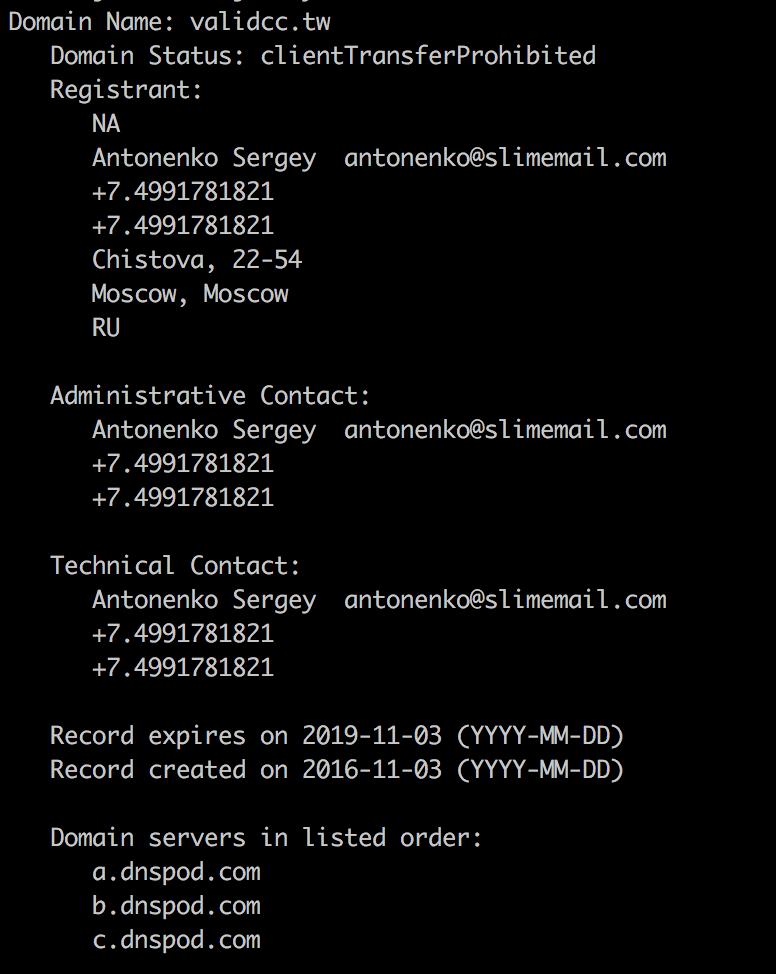Viewport: 776px width, 974px height.
Task: Click the Administrative Contact email address
Action: tap(505, 429)
